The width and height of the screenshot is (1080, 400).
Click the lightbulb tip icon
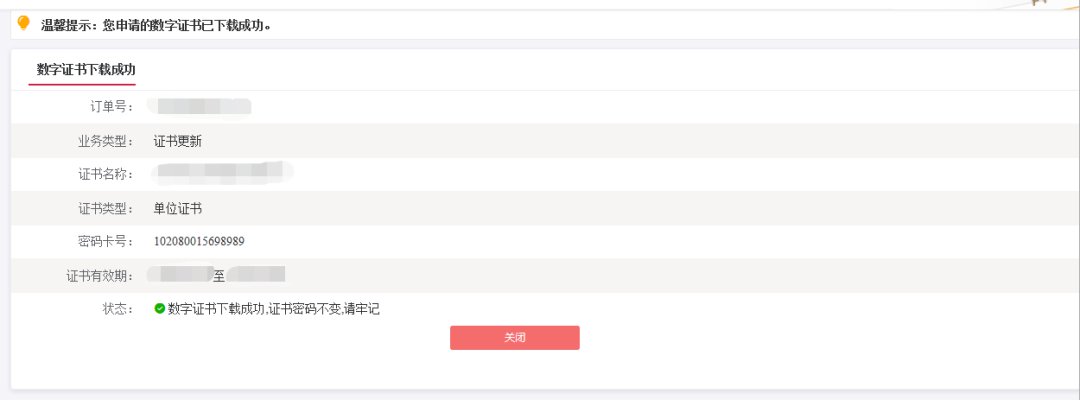24,23
